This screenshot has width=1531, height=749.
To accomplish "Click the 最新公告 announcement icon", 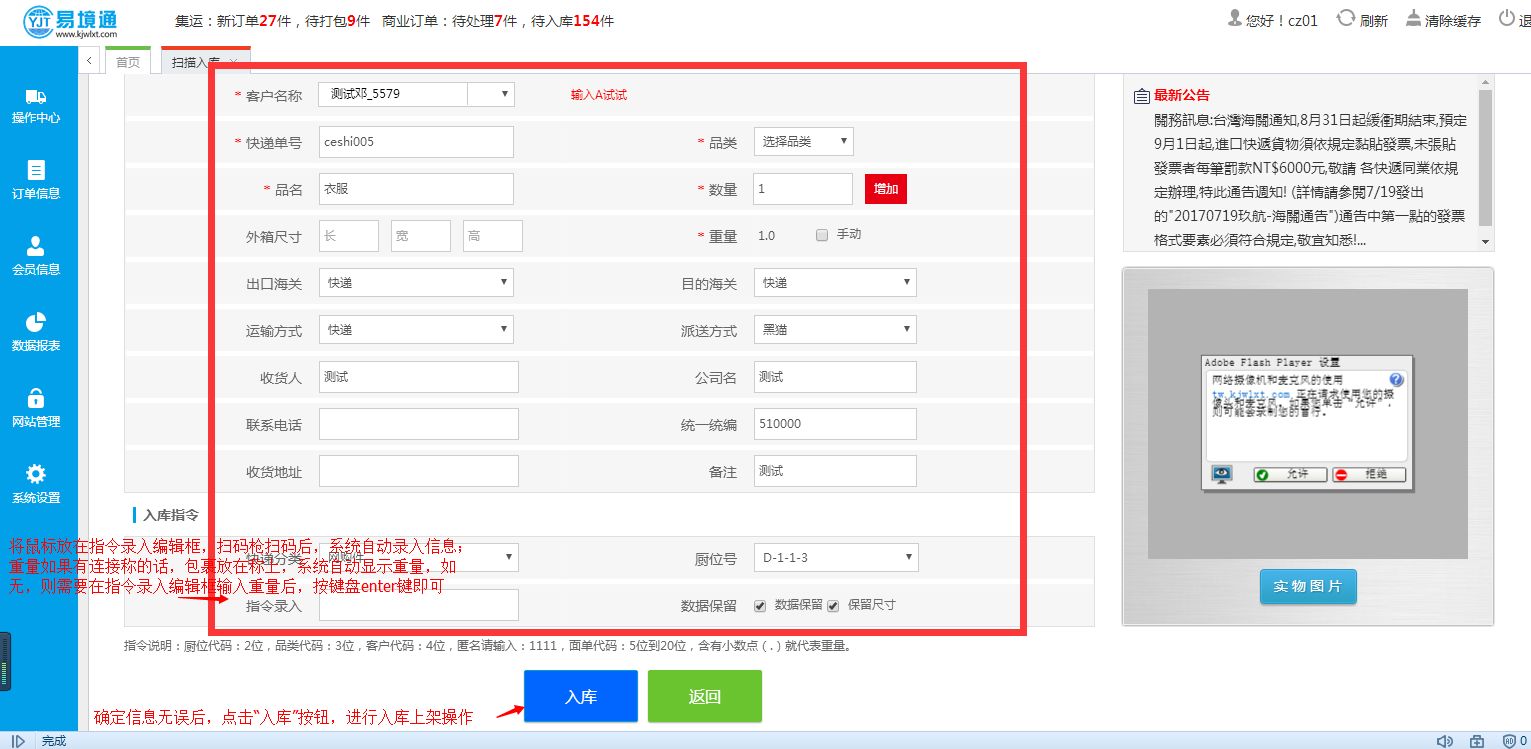I will pyautogui.click(x=1141, y=97).
